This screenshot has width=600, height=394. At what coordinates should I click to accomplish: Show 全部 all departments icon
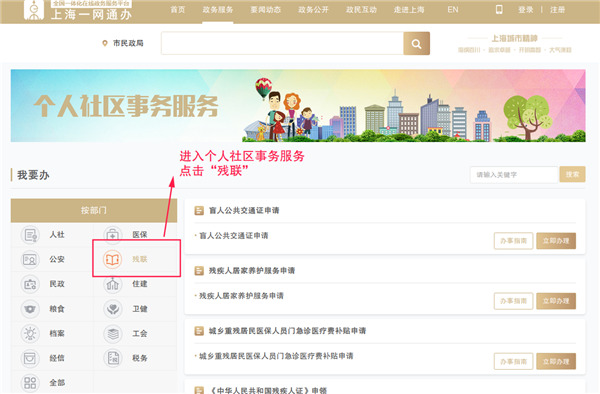point(30,383)
